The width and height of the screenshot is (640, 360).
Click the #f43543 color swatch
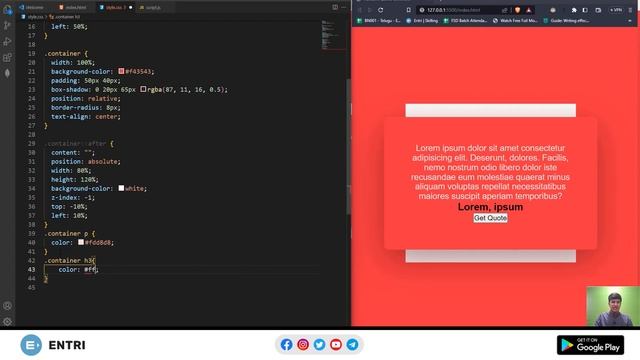pos(121,71)
